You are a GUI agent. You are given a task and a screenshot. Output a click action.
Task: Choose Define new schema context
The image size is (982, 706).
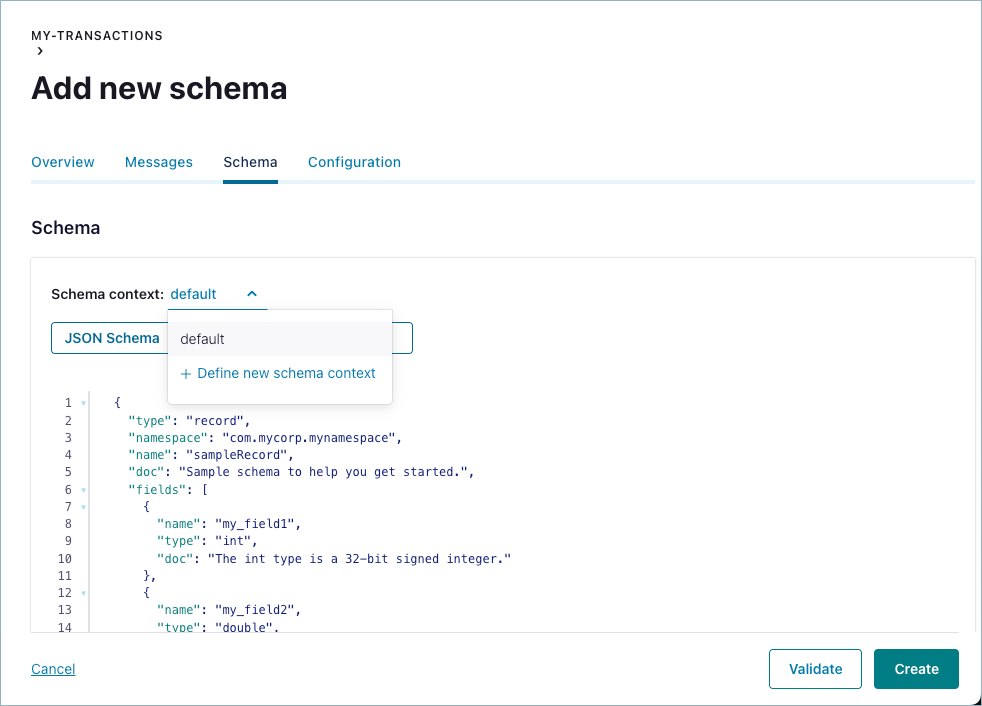tap(286, 373)
